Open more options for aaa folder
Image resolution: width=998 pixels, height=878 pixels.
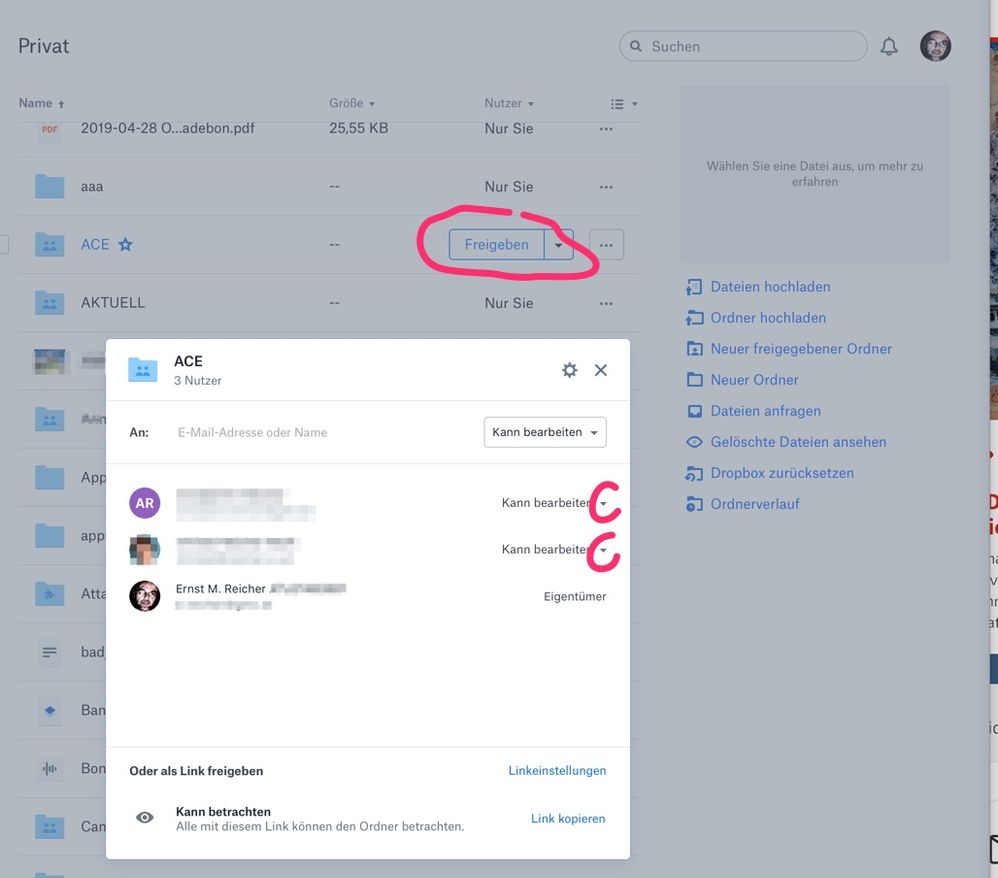(606, 187)
